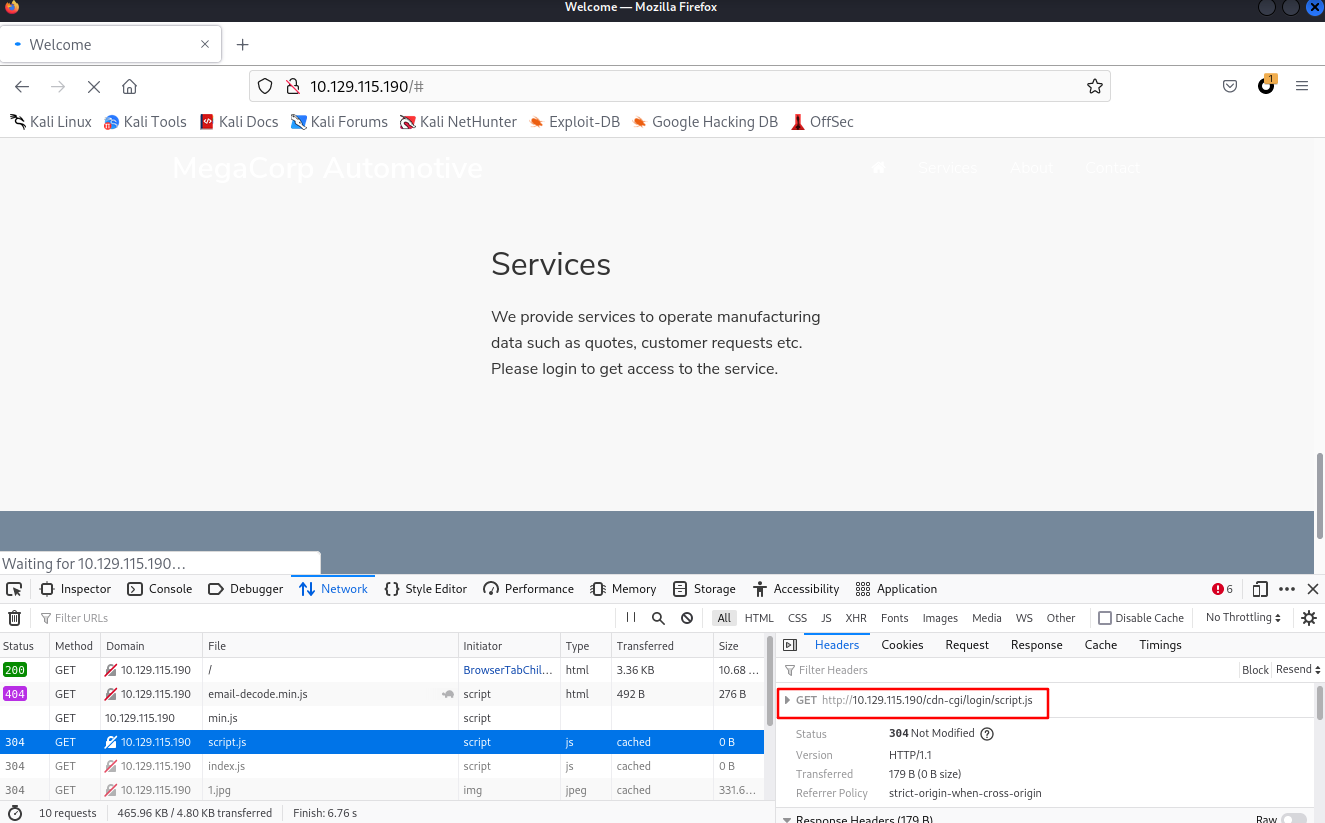Click the browser back arrow button
This screenshot has height=823, width=1325.
click(22, 86)
